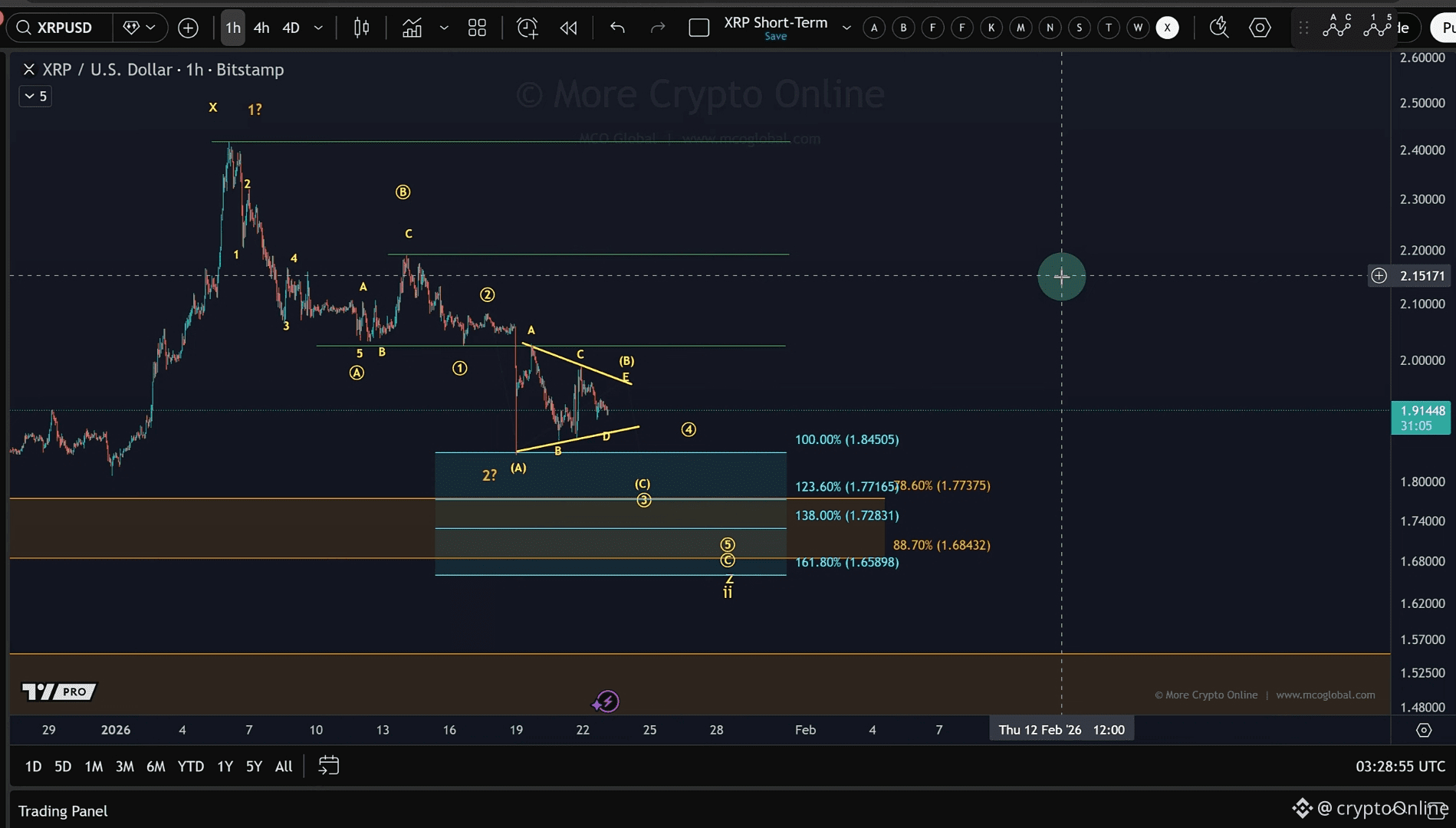Screen dimensions: 1456x828
Task: Toggle the A layout quick button
Action: [874, 28]
